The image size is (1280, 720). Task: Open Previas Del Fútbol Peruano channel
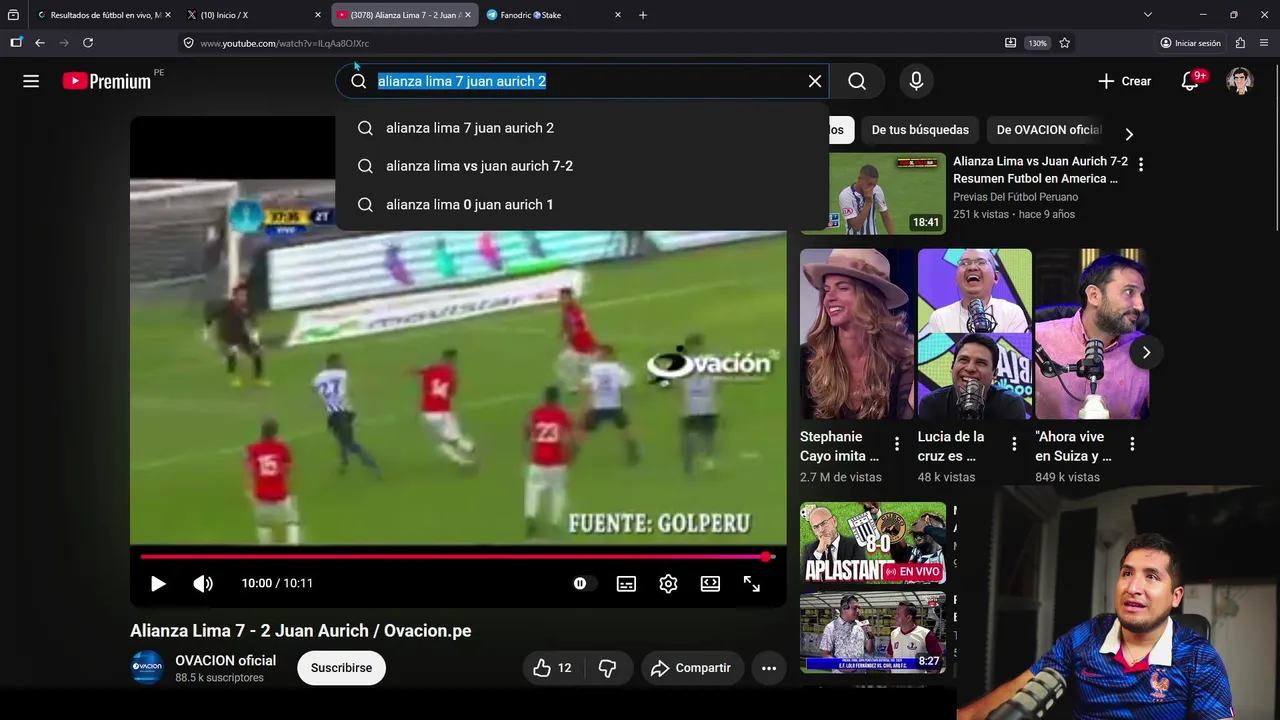coord(1015,197)
